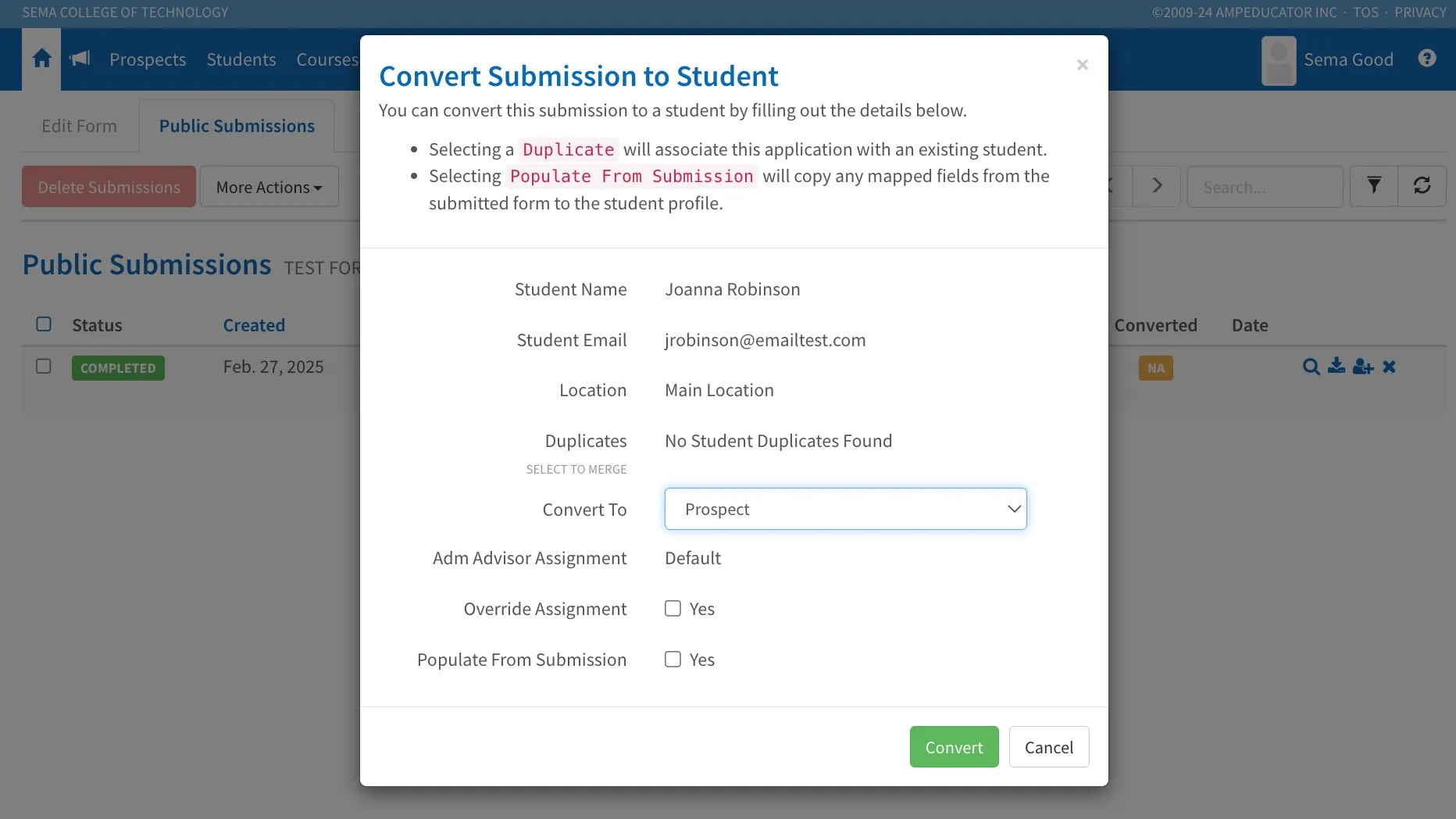Viewport: 1456px width, 819px height.
Task: Open the Prospects menu
Action: click(148, 59)
